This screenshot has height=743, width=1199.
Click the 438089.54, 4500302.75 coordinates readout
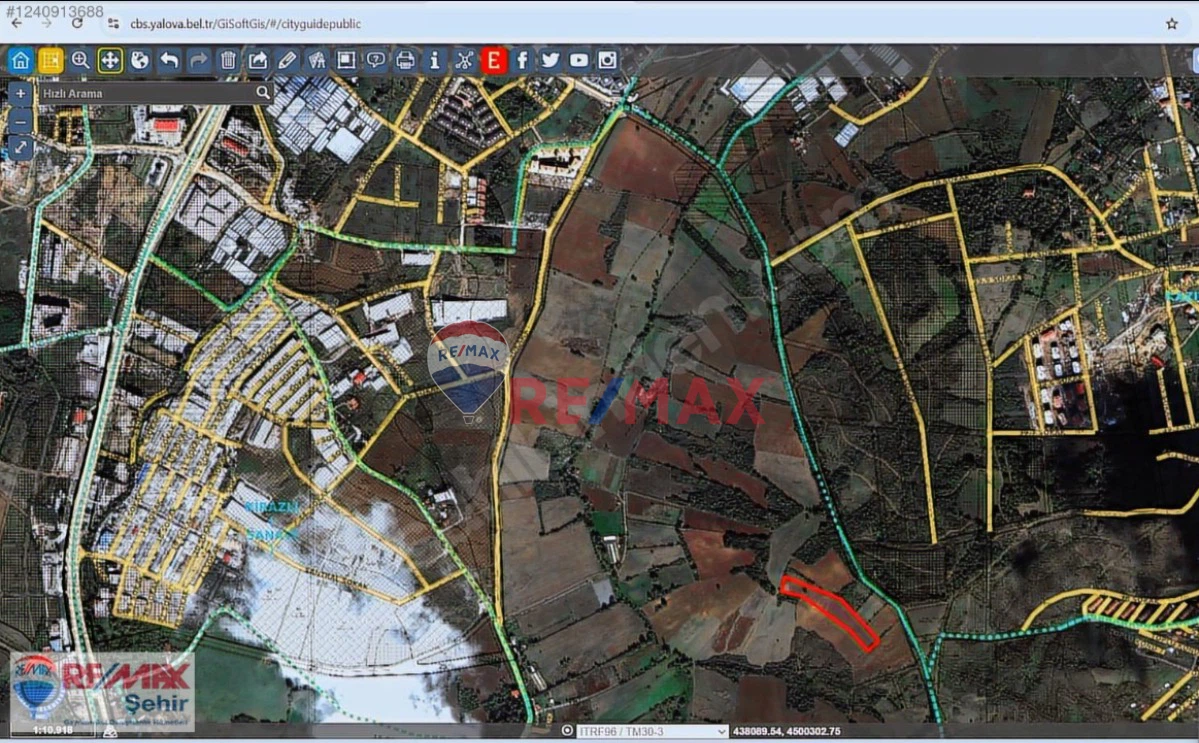point(787,732)
